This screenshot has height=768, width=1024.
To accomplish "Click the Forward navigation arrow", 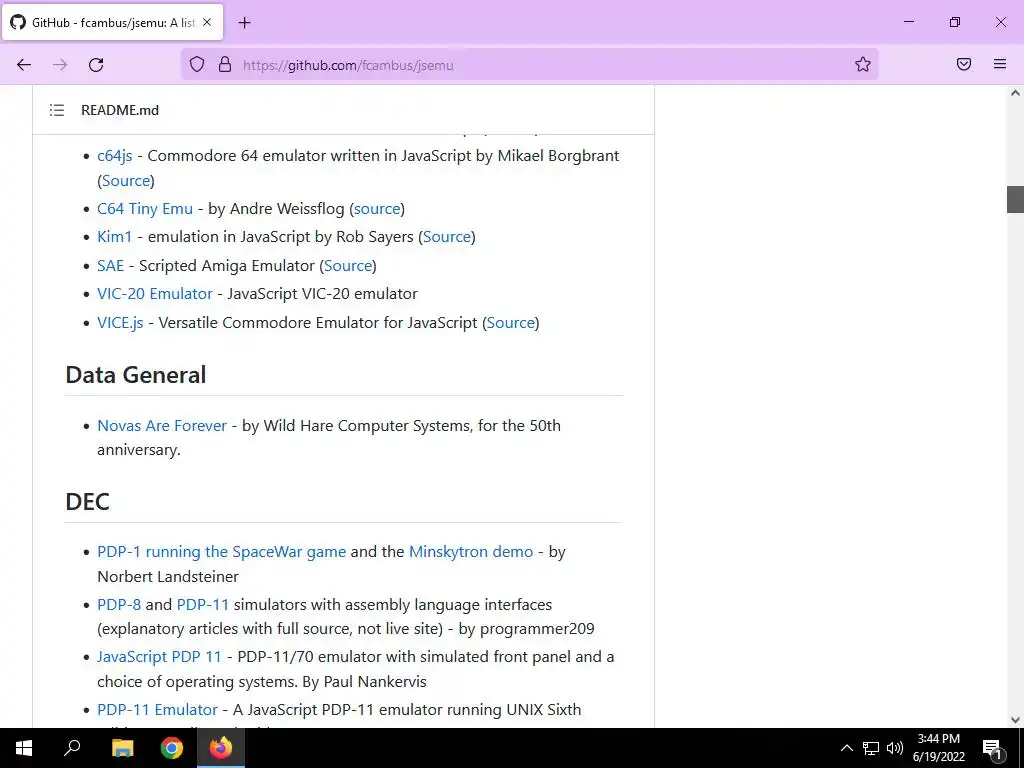I will click(60, 65).
